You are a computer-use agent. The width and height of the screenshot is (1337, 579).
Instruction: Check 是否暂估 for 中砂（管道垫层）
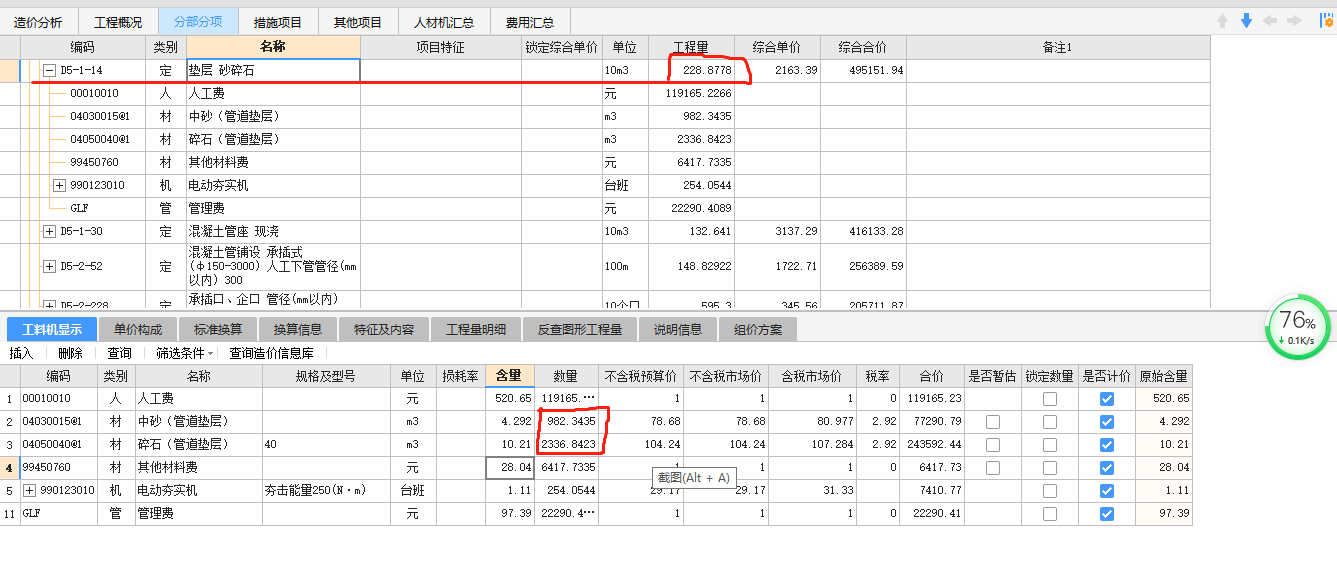tap(992, 422)
